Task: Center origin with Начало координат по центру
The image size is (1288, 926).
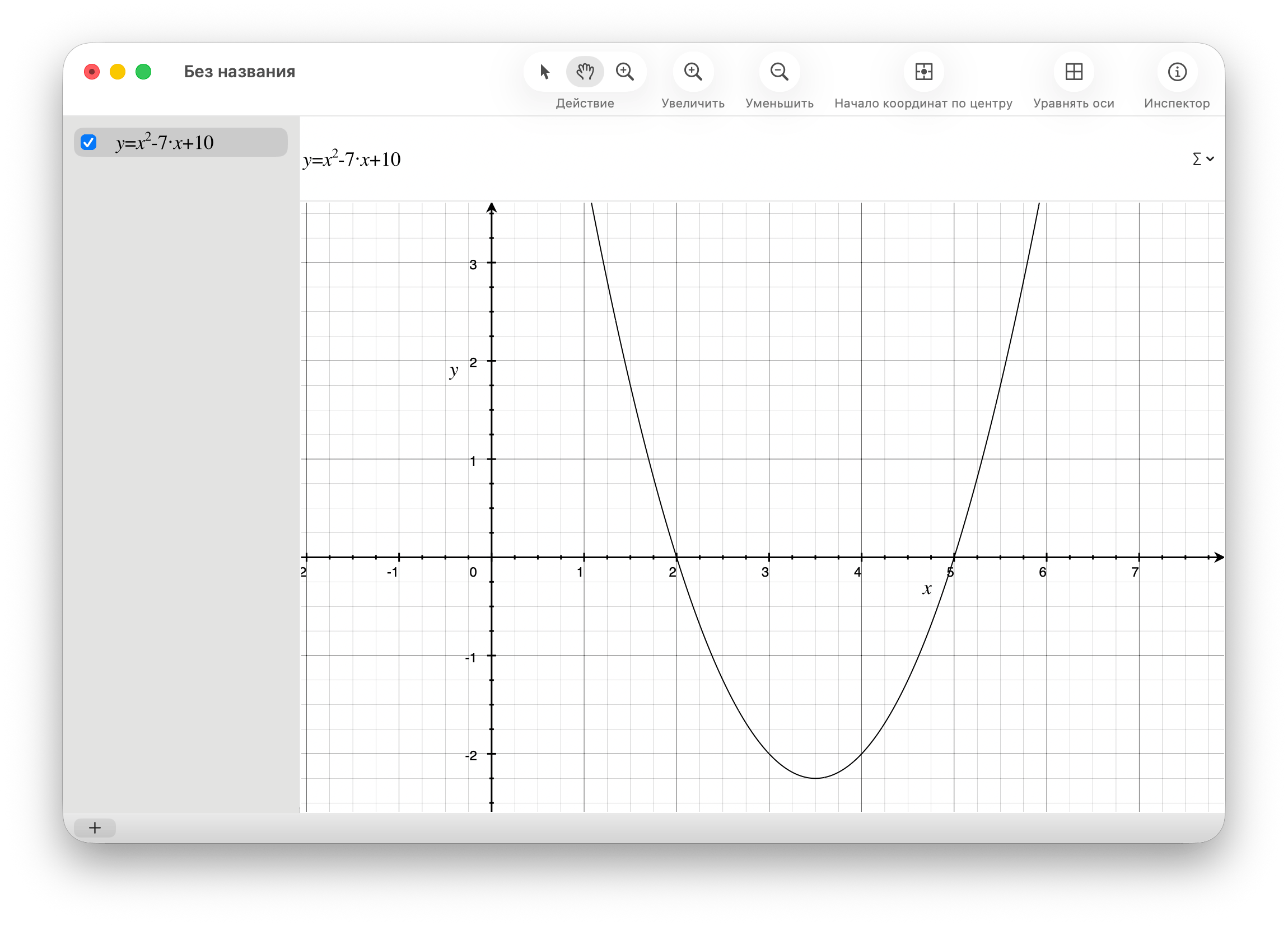Action: tap(923, 72)
